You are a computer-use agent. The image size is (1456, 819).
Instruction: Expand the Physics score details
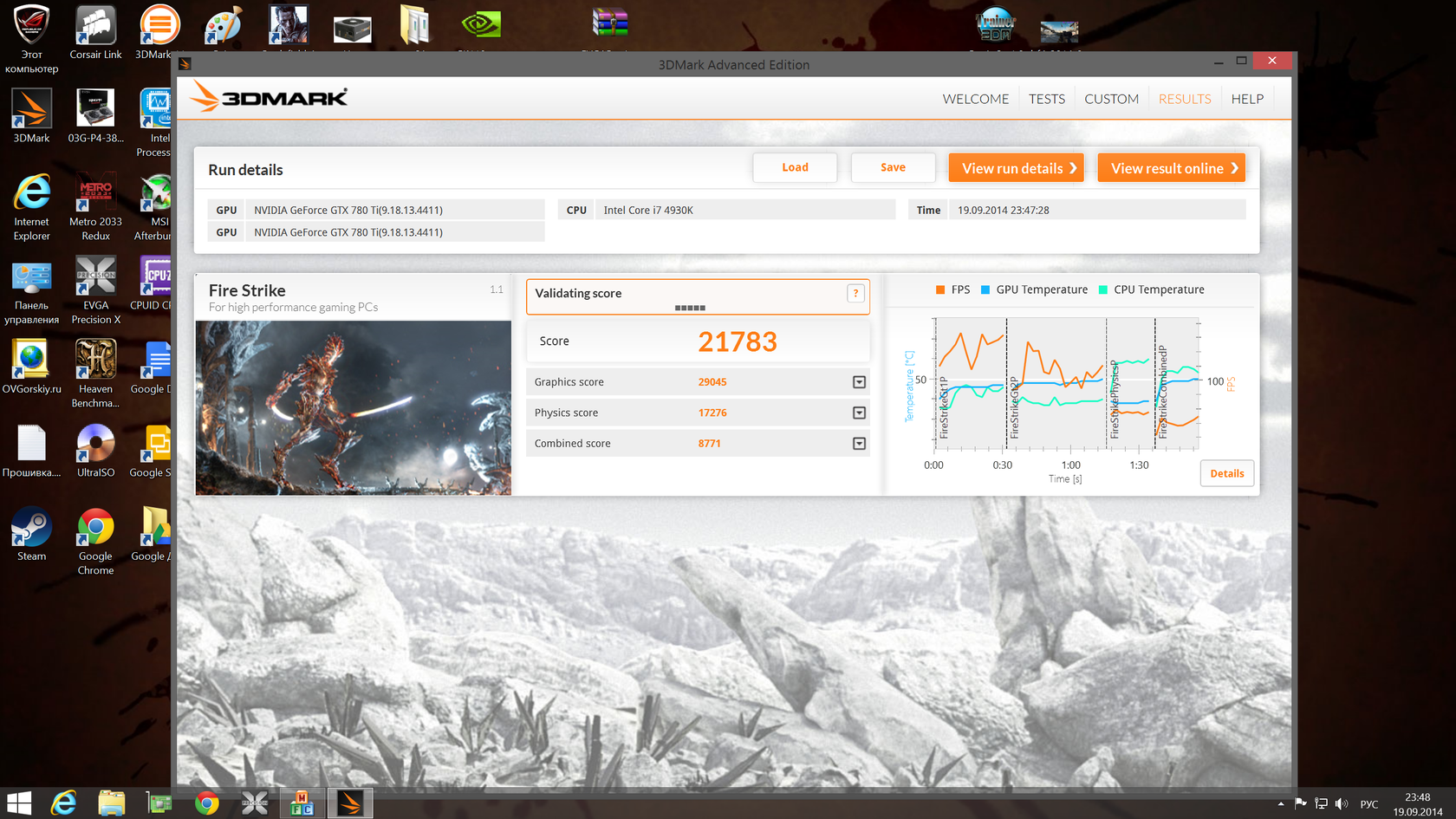(x=859, y=413)
